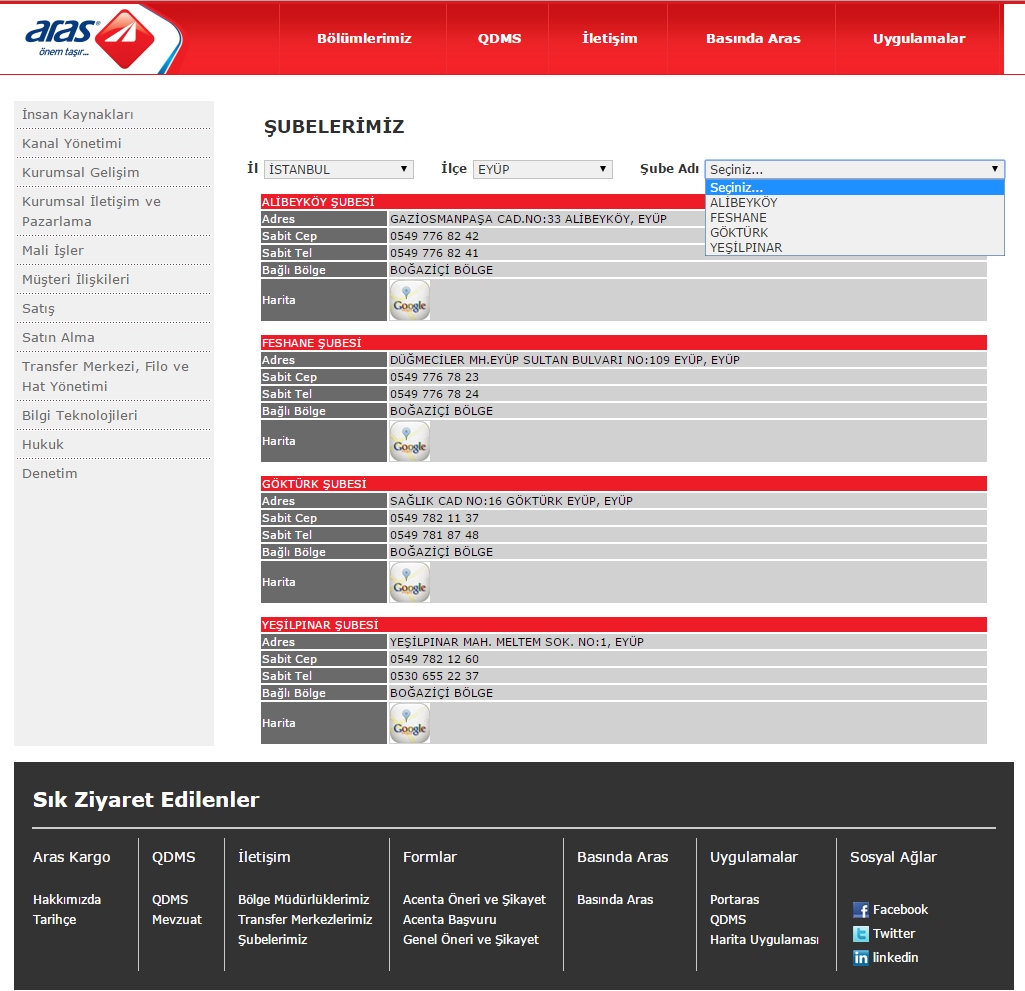This screenshot has height=991, width=1025.
Task: Click the Twitter text link
Action: (x=894, y=933)
